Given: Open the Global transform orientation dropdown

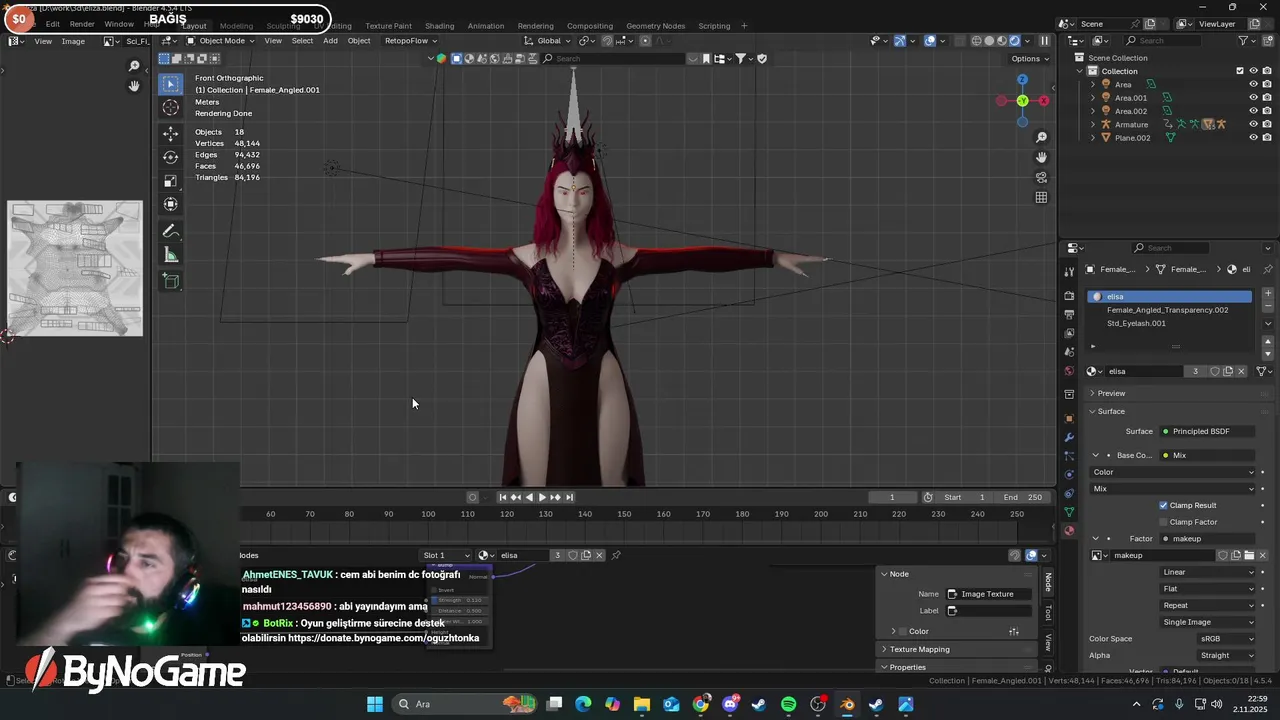Looking at the screenshot, I should pyautogui.click(x=547, y=41).
